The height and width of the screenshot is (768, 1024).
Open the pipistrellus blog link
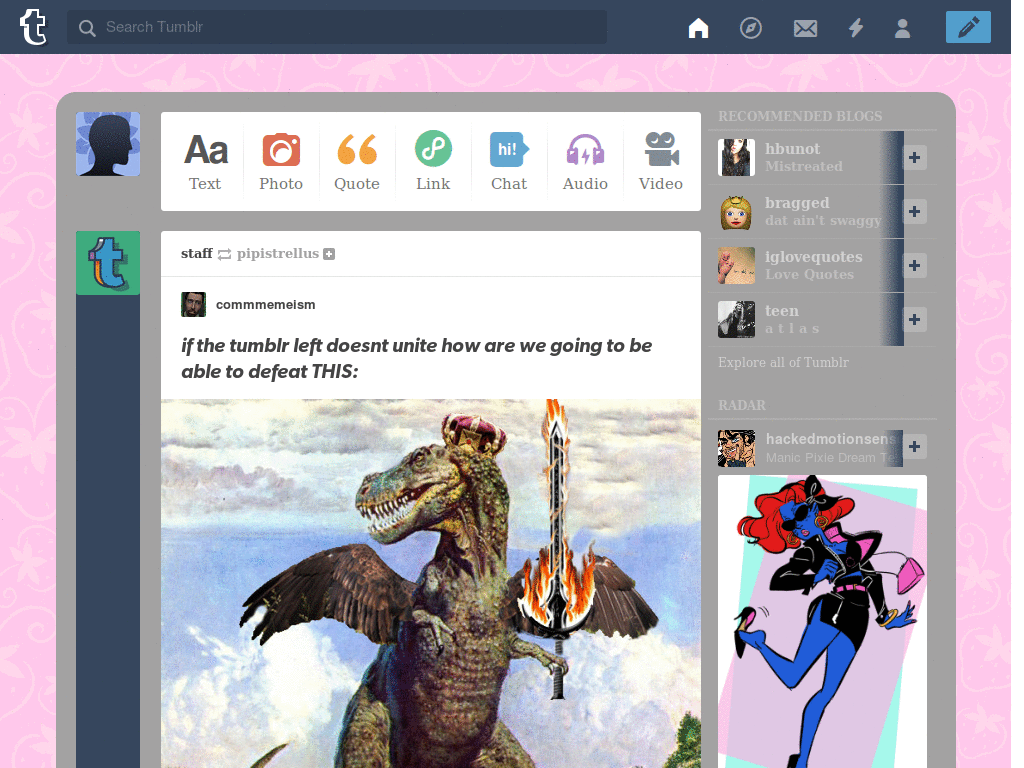click(278, 253)
